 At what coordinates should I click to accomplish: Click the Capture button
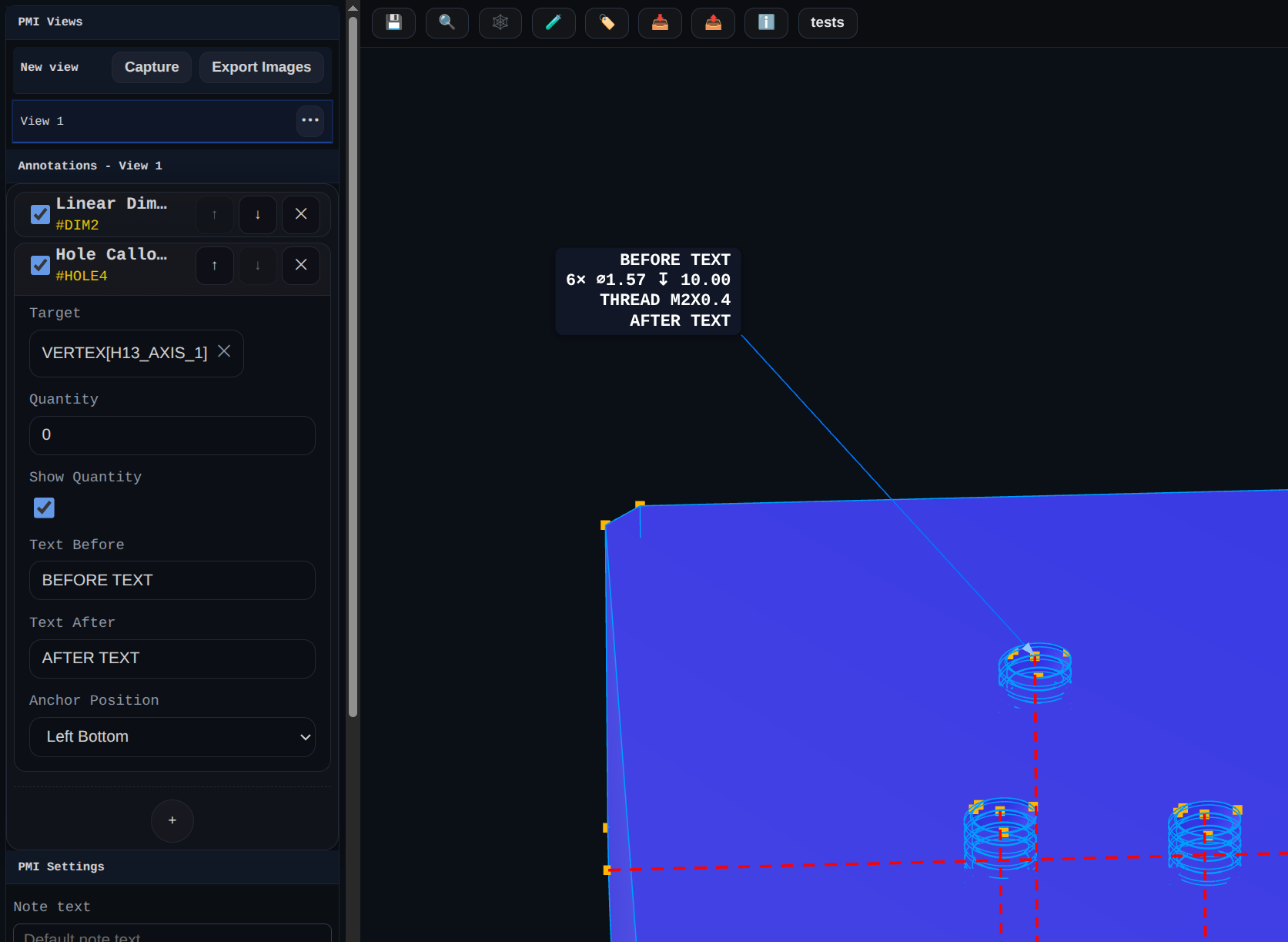tap(152, 67)
